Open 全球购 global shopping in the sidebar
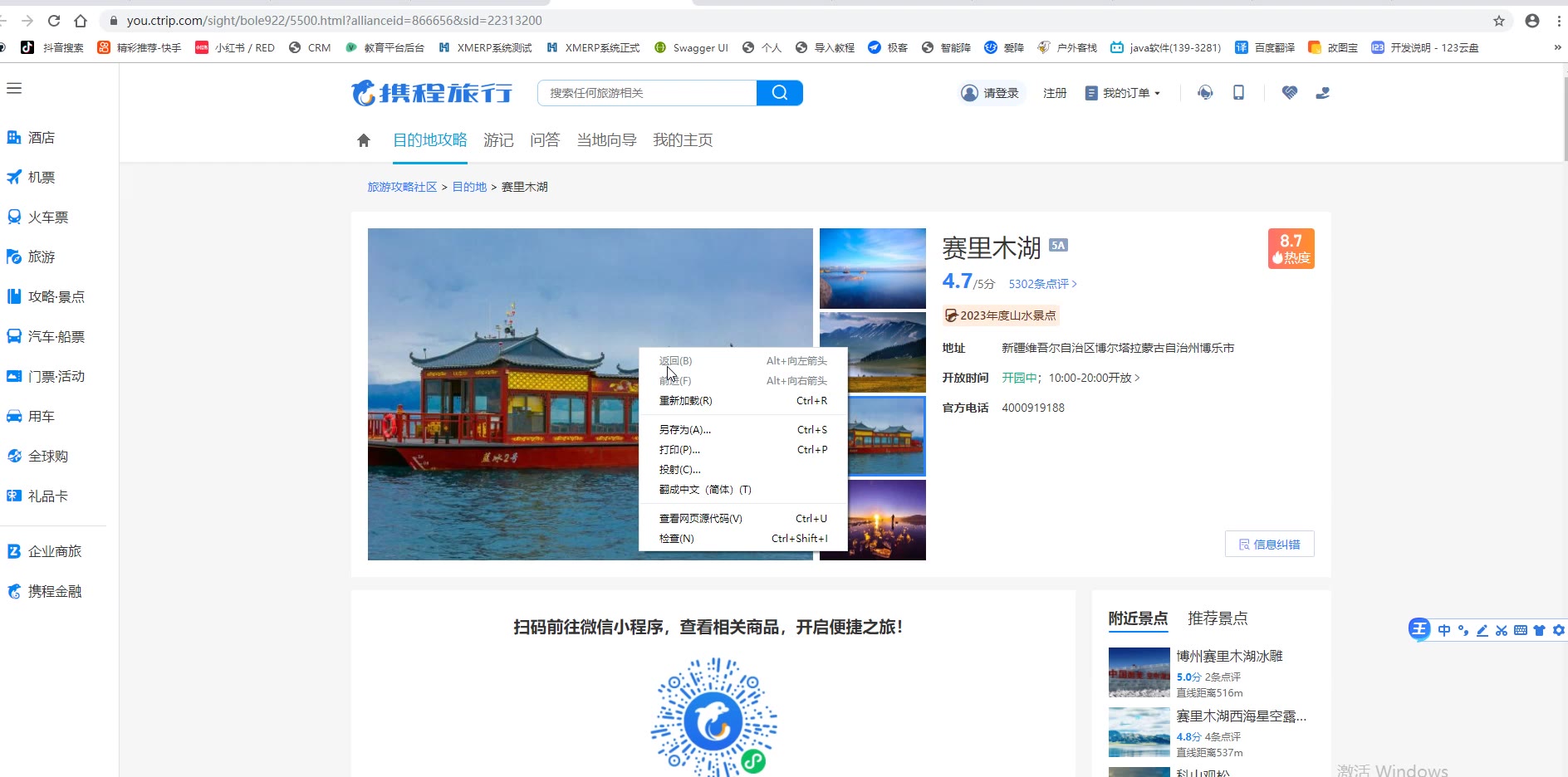The image size is (1568, 777). (38, 457)
